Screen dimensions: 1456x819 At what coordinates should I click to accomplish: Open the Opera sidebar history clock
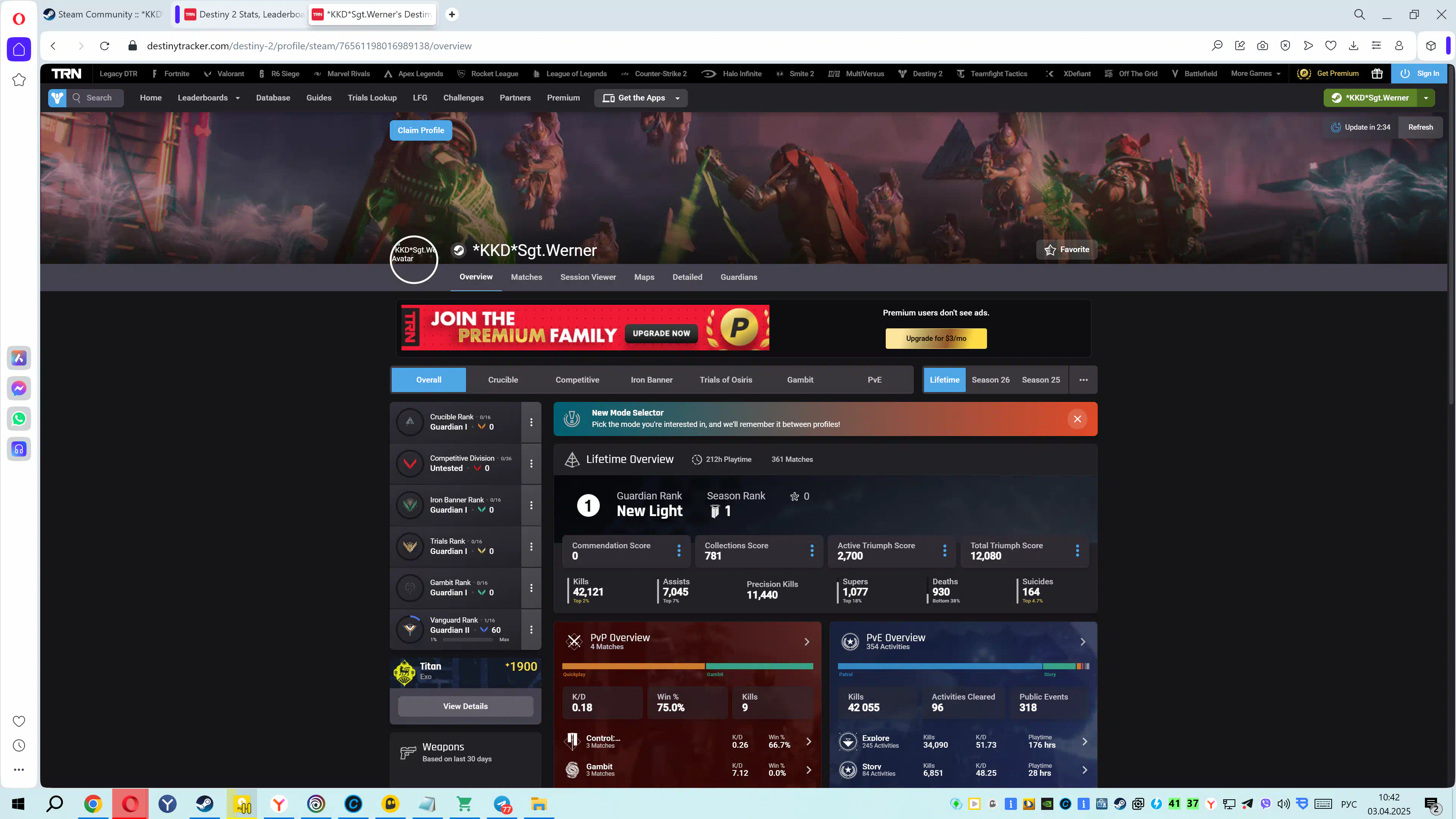[19, 745]
